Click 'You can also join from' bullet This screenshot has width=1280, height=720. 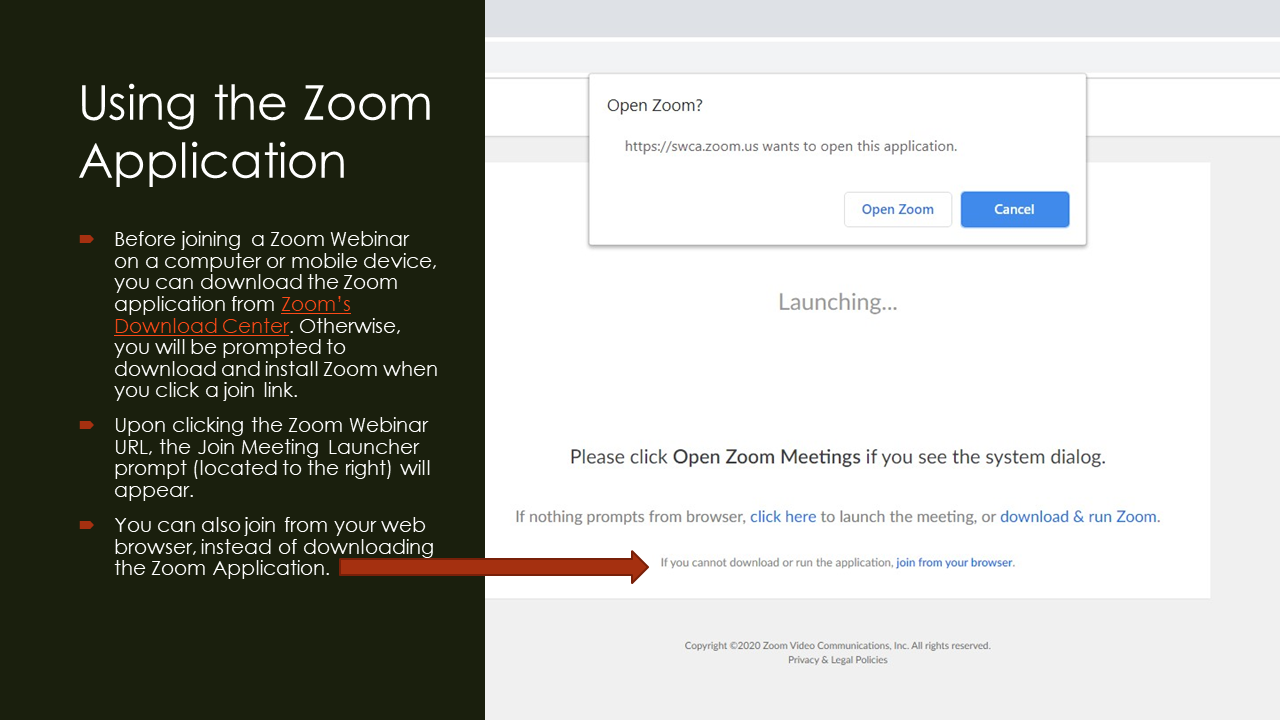[x=274, y=546]
